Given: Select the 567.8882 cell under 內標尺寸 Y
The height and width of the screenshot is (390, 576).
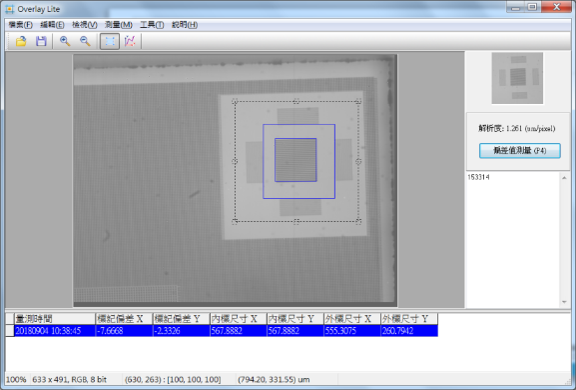Looking at the screenshot, I should click(x=295, y=331).
